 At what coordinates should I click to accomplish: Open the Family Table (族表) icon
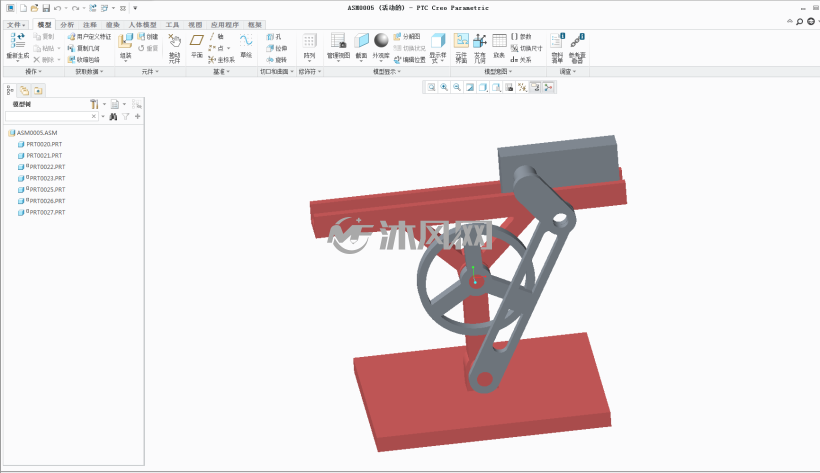coord(499,41)
